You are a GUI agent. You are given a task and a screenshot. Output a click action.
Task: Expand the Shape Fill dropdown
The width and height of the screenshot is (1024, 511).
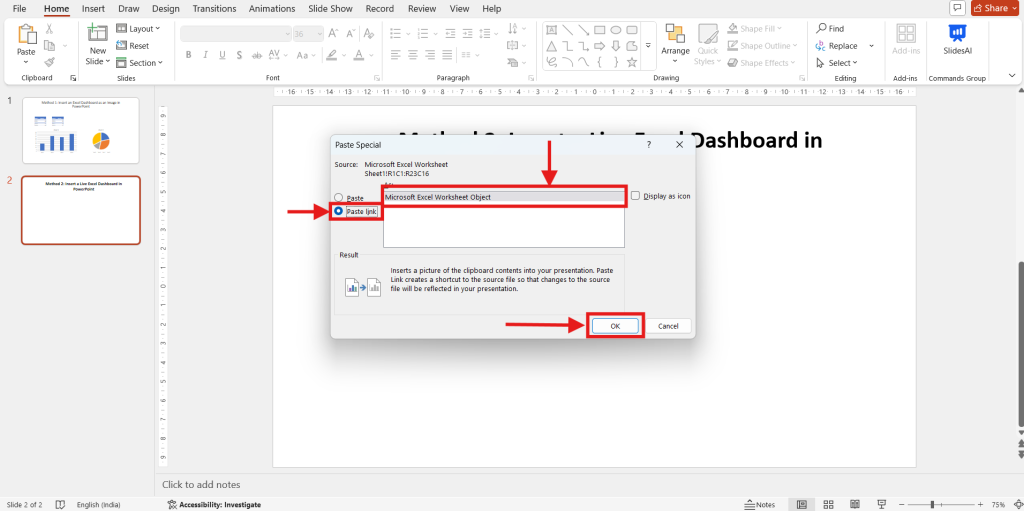click(780, 29)
